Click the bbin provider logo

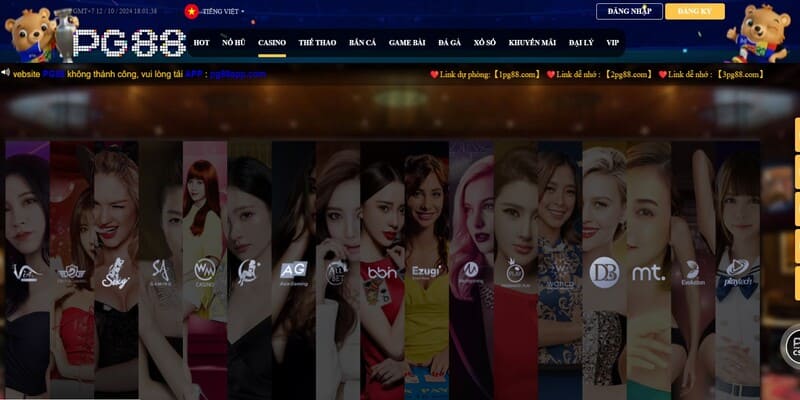382,271
